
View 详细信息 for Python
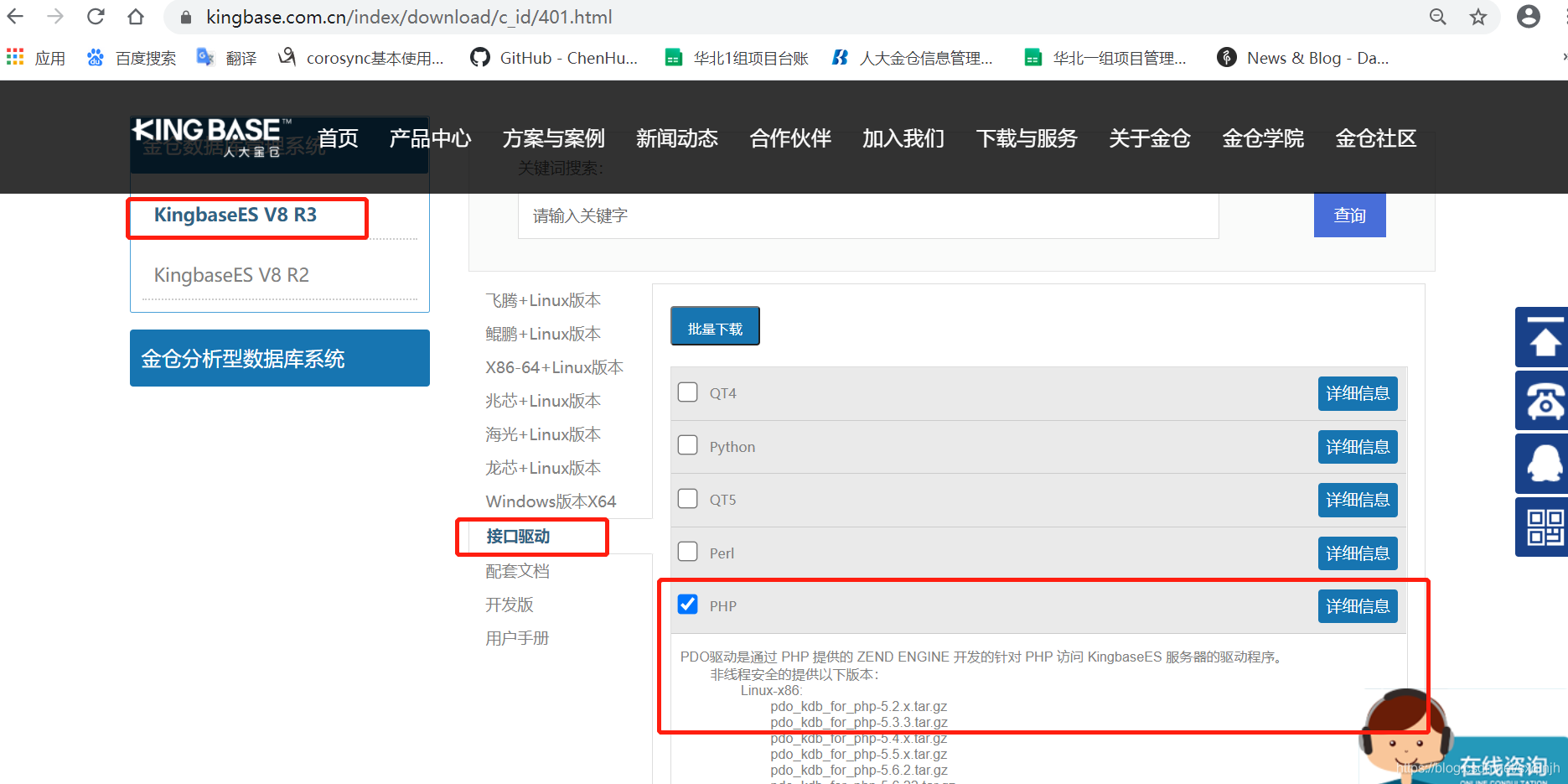(x=1358, y=447)
